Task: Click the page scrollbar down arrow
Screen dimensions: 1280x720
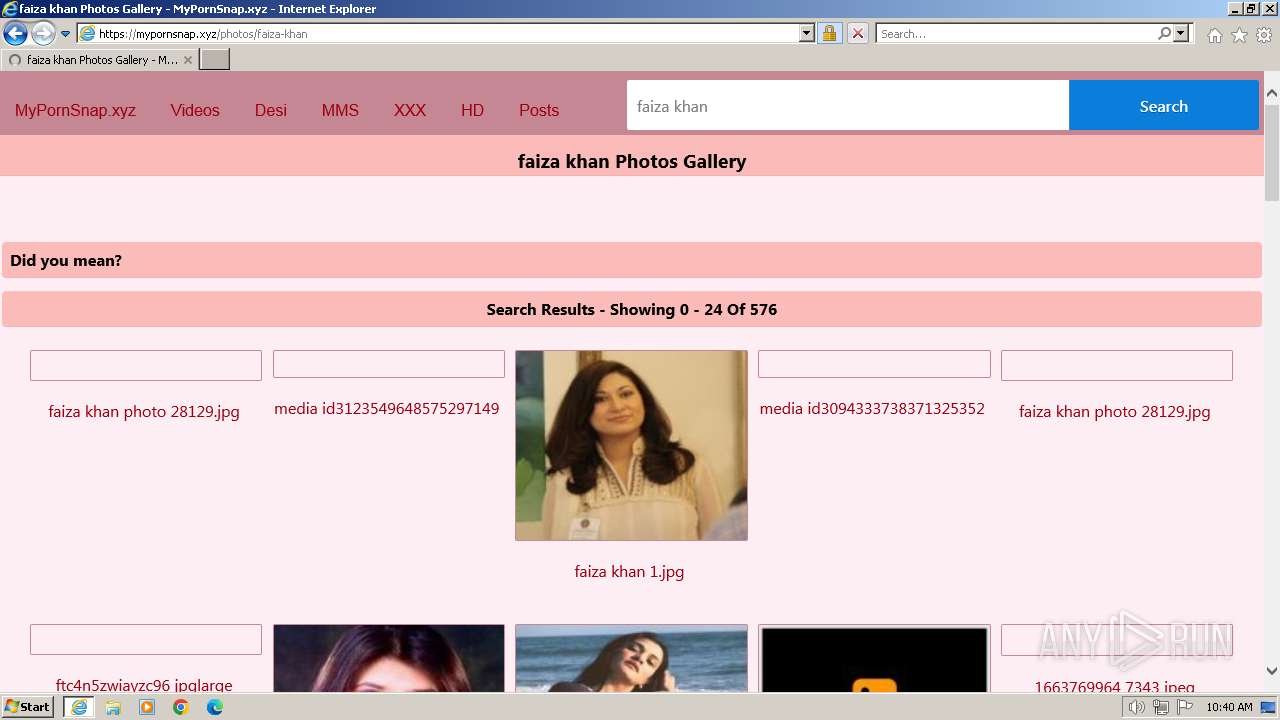Action: click(x=1272, y=671)
